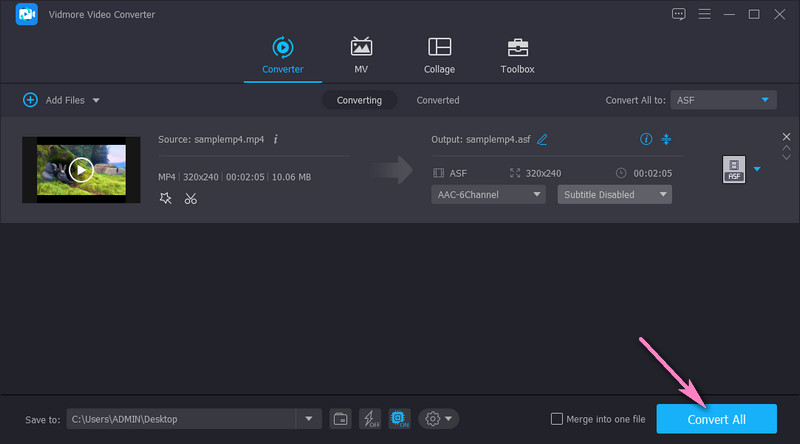Open output info icon next to samplemp4.asf
Image resolution: width=800 pixels, height=444 pixels.
(646, 139)
